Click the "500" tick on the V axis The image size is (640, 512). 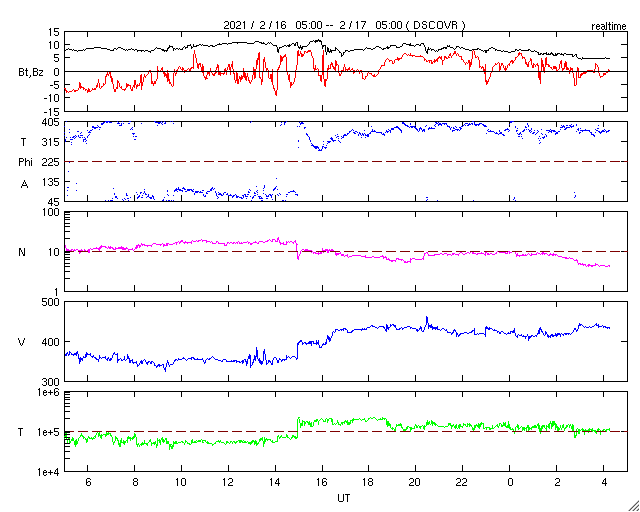[x=51, y=302]
